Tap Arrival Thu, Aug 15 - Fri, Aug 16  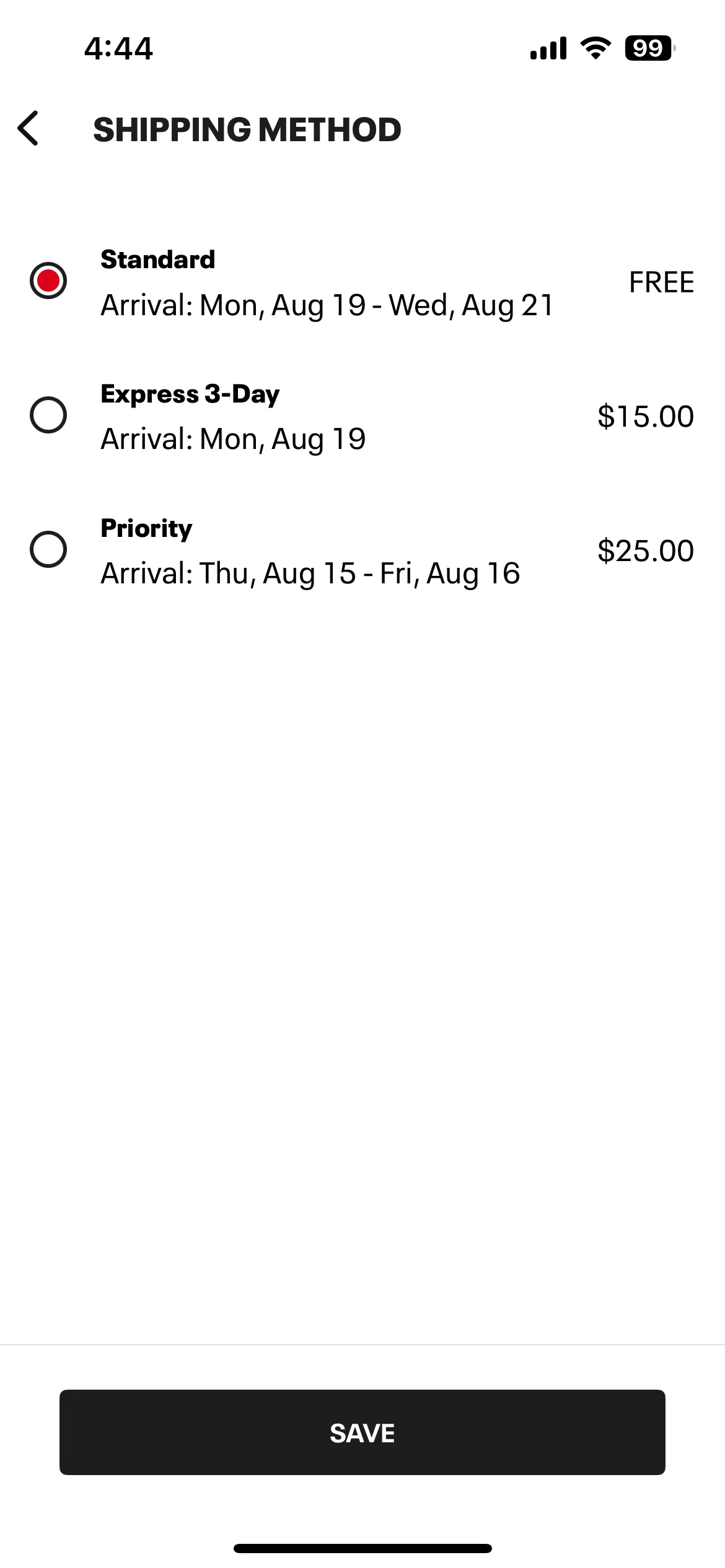(310, 573)
